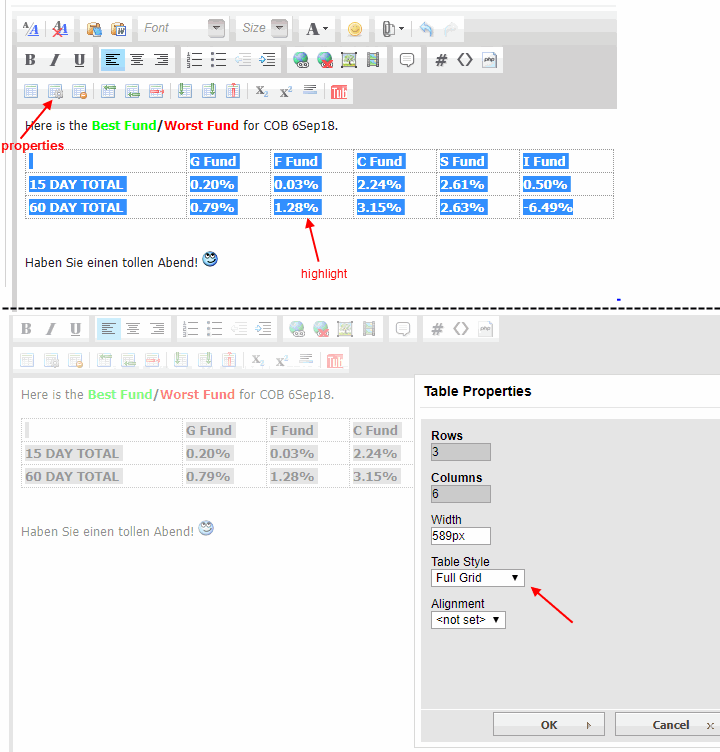Screen dimensions: 720x752
Task: Click the ordered list icon in top toolbar
Action: pyautogui.click(x=195, y=60)
